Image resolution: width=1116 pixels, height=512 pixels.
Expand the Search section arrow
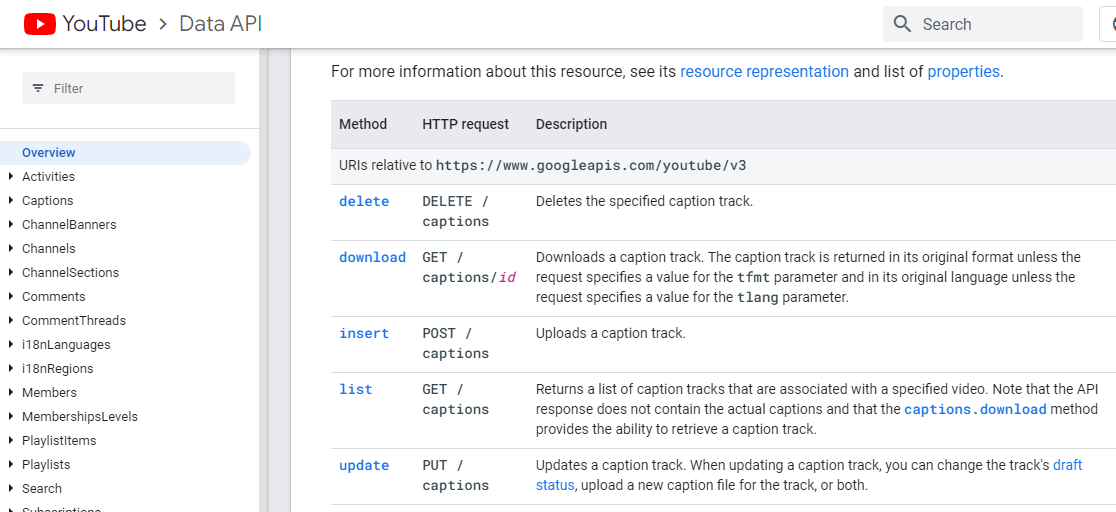tap(11, 489)
